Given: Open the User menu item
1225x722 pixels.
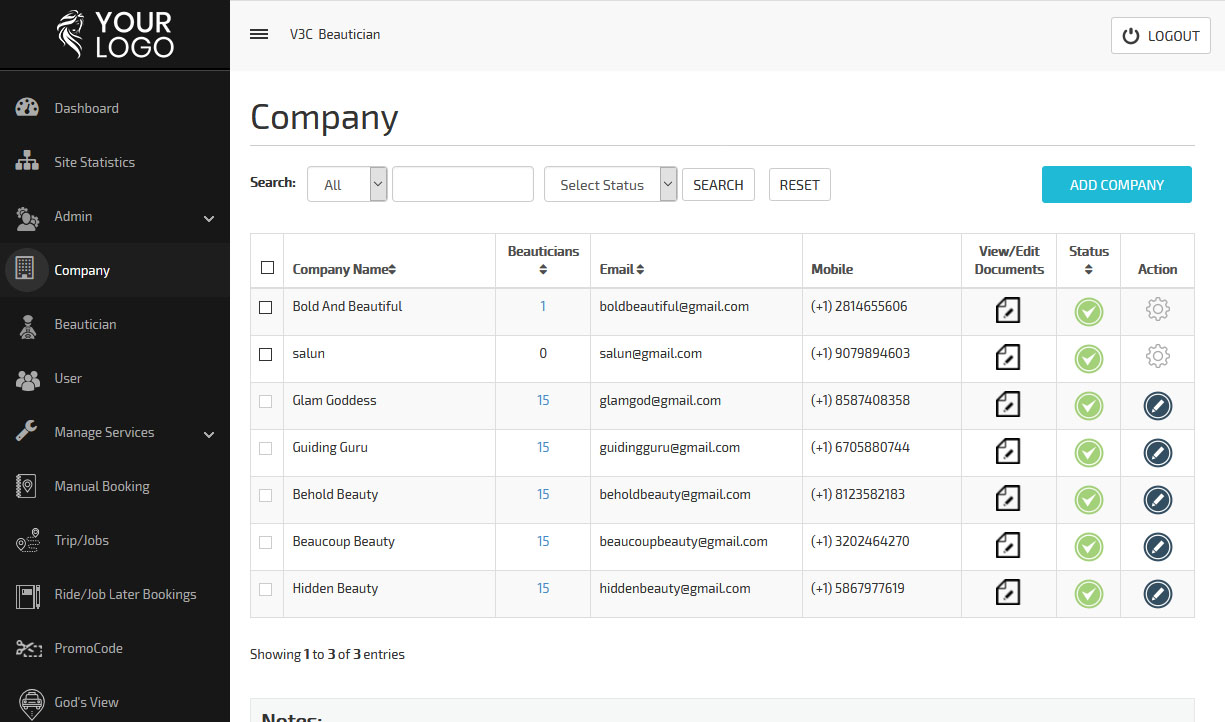Looking at the screenshot, I should (115, 378).
